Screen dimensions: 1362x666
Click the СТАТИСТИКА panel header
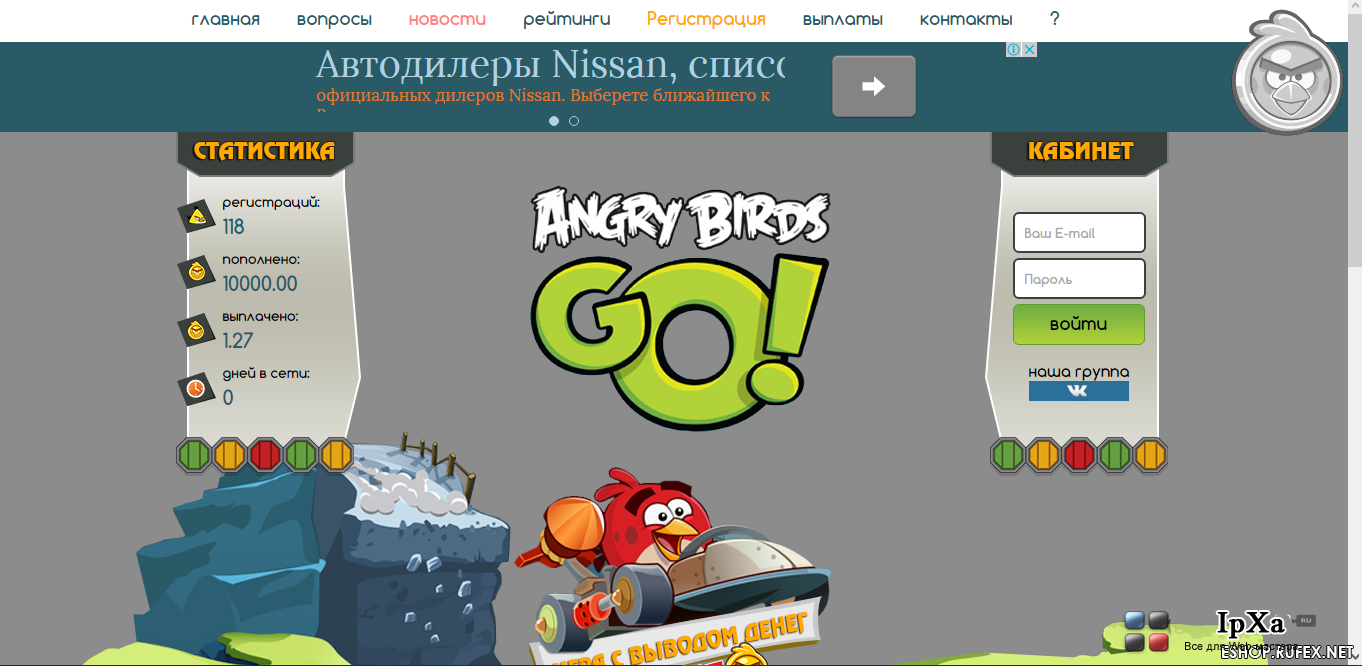[x=264, y=152]
